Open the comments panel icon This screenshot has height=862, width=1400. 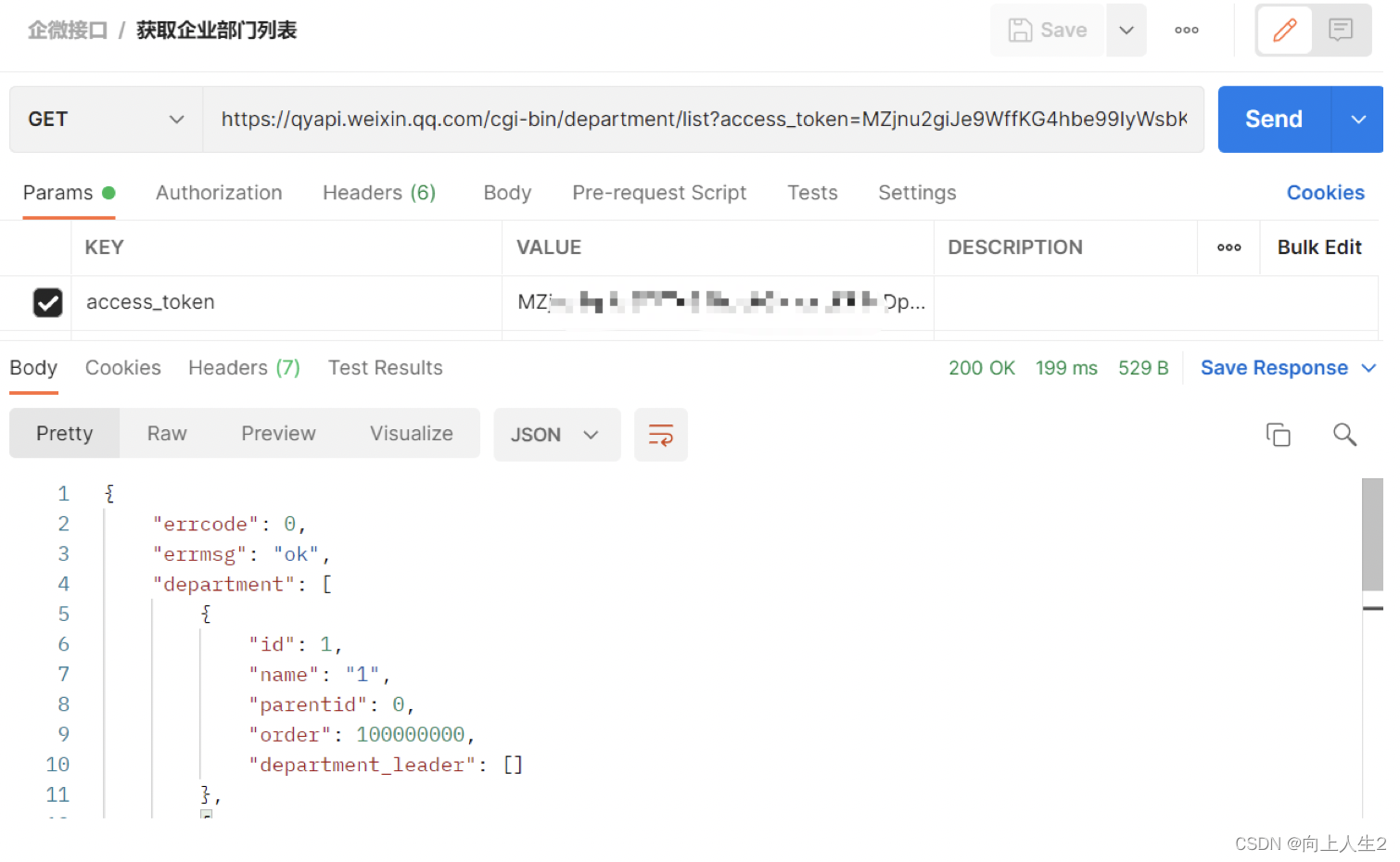coord(1341,31)
